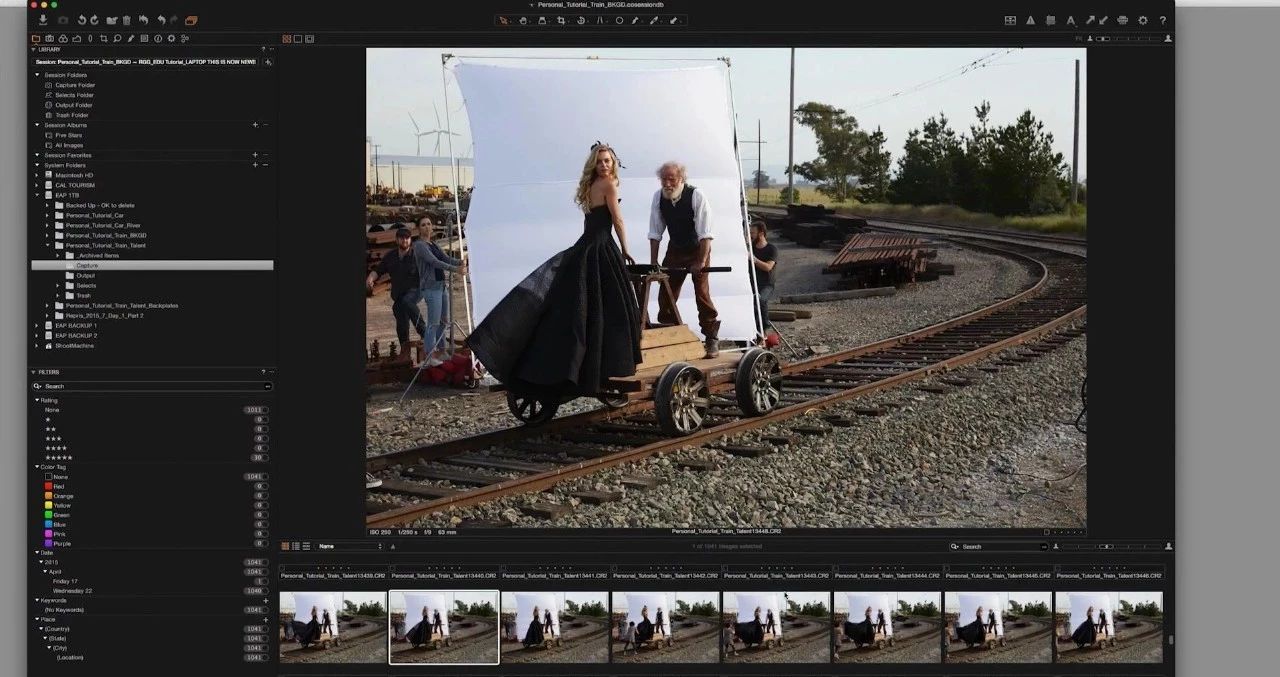Open the browser sort-by Name dropdown
The image size is (1280, 677).
351,546
